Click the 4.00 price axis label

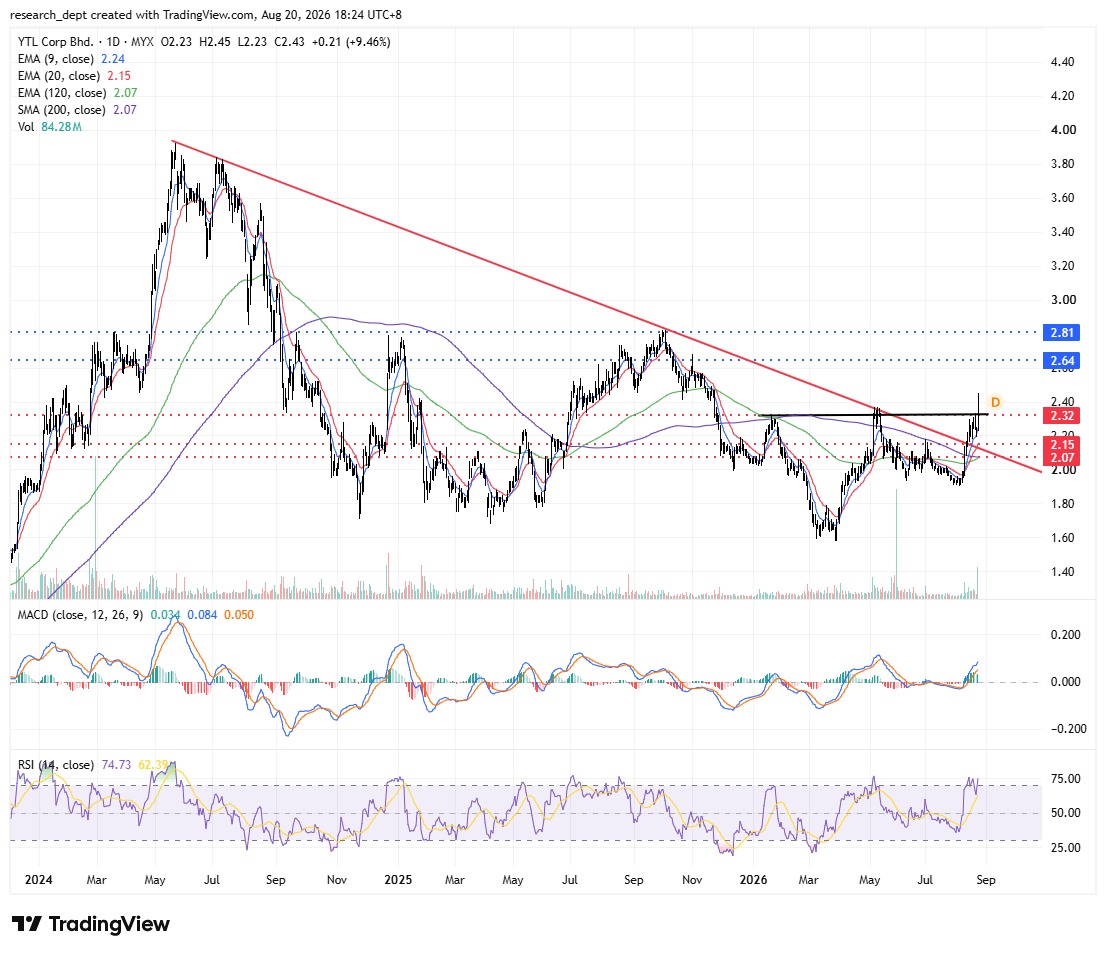pos(1063,130)
